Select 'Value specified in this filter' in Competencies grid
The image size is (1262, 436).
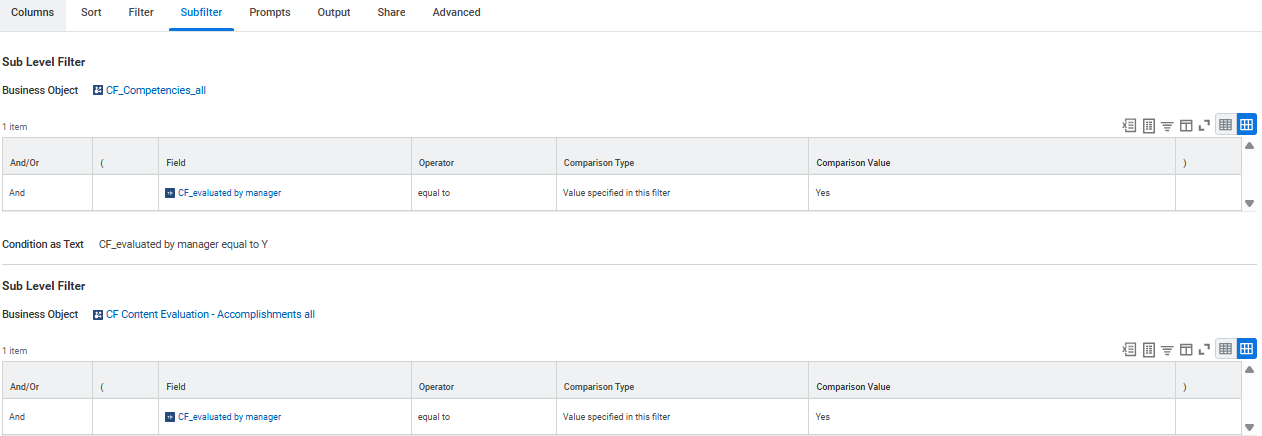point(682,193)
